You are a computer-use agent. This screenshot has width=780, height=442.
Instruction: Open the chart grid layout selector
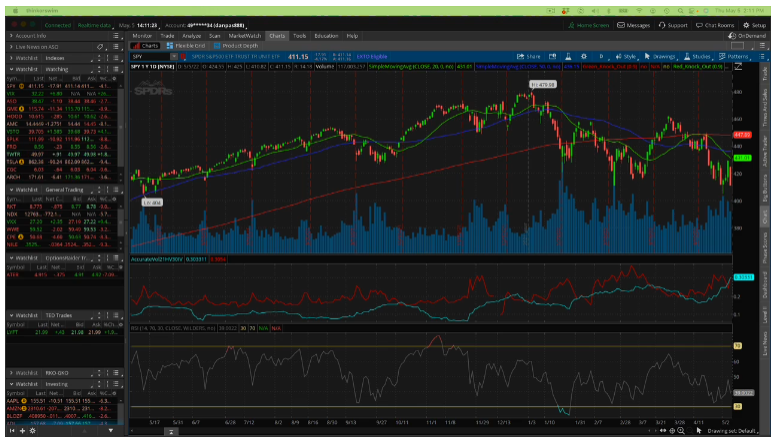click(x=737, y=46)
